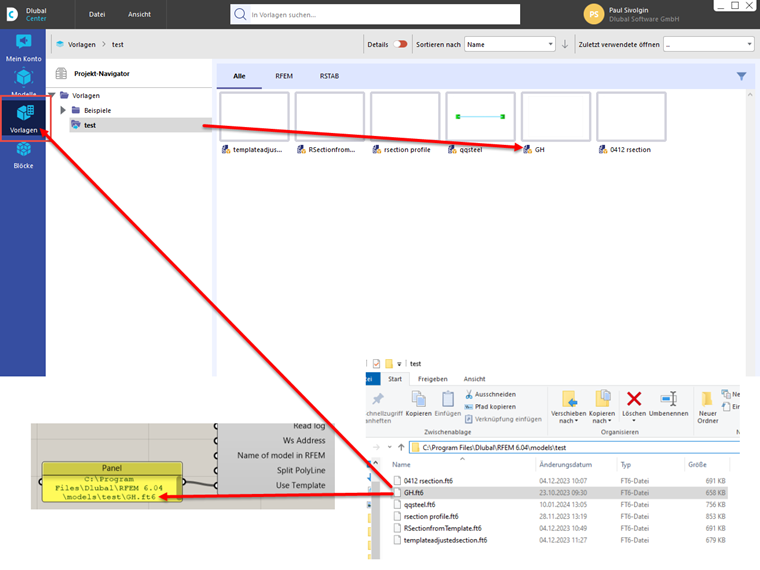Screen dimensions: 760x570
Task: Click Projekt-Navigator panel icon
Action: pos(61,74)
